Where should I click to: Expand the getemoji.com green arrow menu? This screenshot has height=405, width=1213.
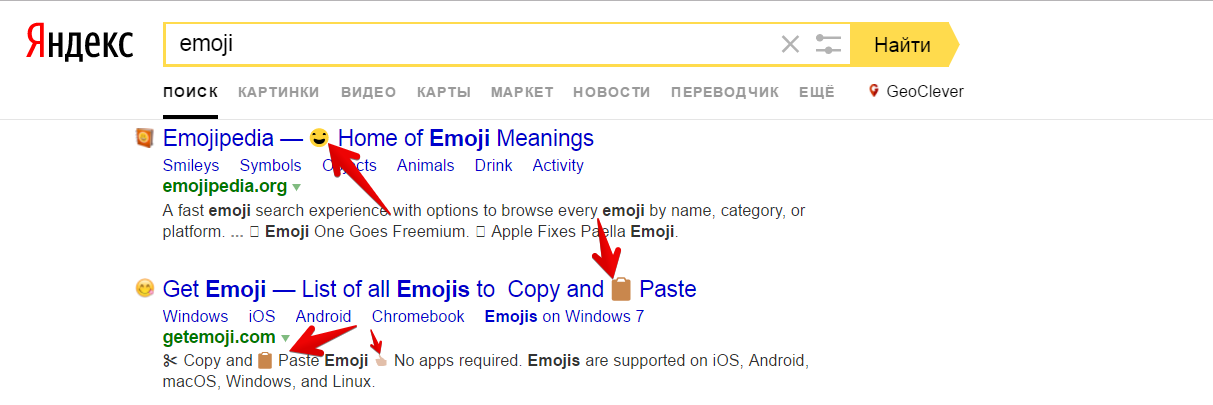[x=285, y=338]
